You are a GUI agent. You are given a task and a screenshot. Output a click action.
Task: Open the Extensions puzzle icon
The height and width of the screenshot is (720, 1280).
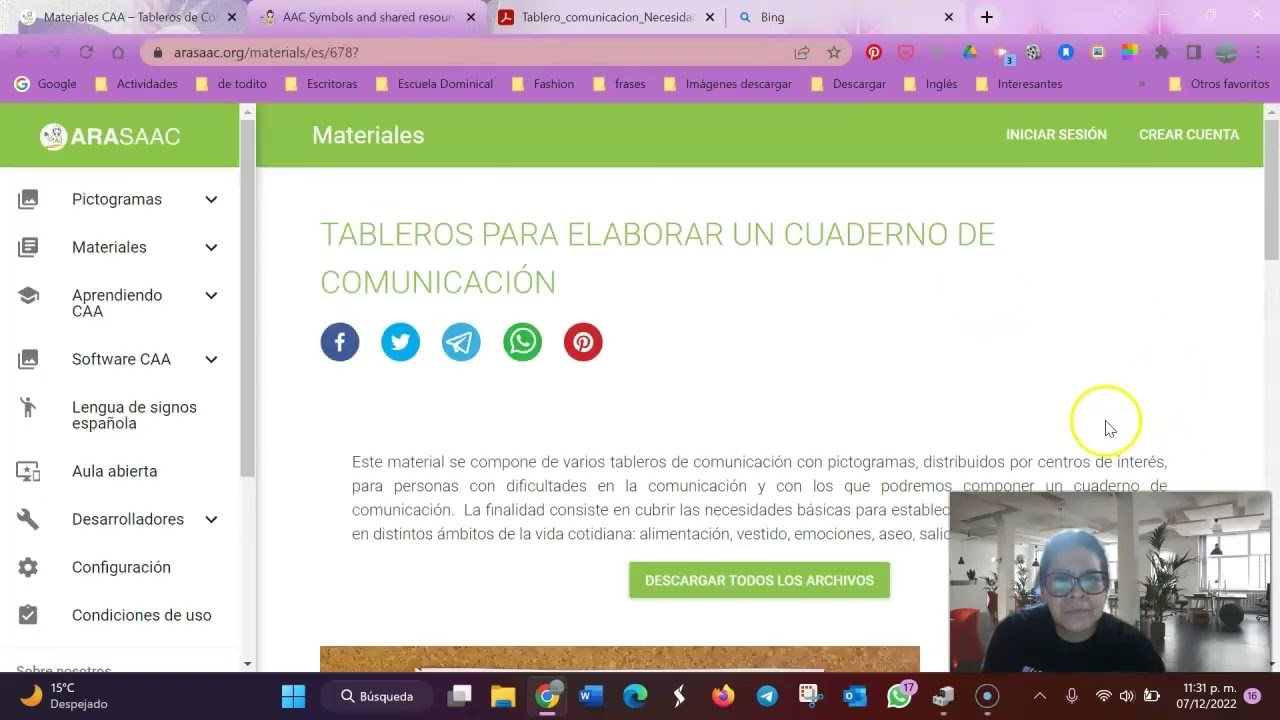(1161, 52)
